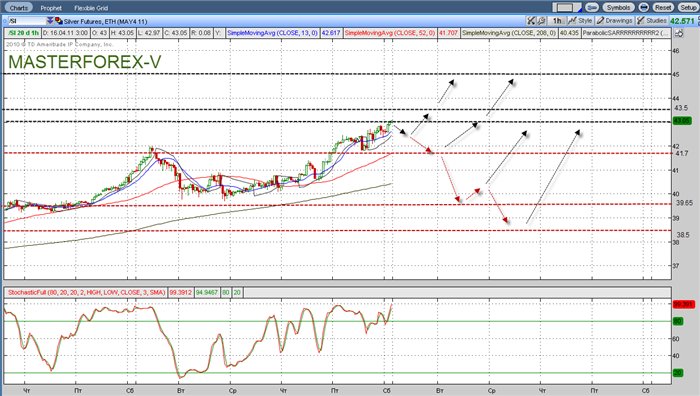Switch to the Prophet tab
The height and width of the screenshot is (396, 700).
coord(51,8)
